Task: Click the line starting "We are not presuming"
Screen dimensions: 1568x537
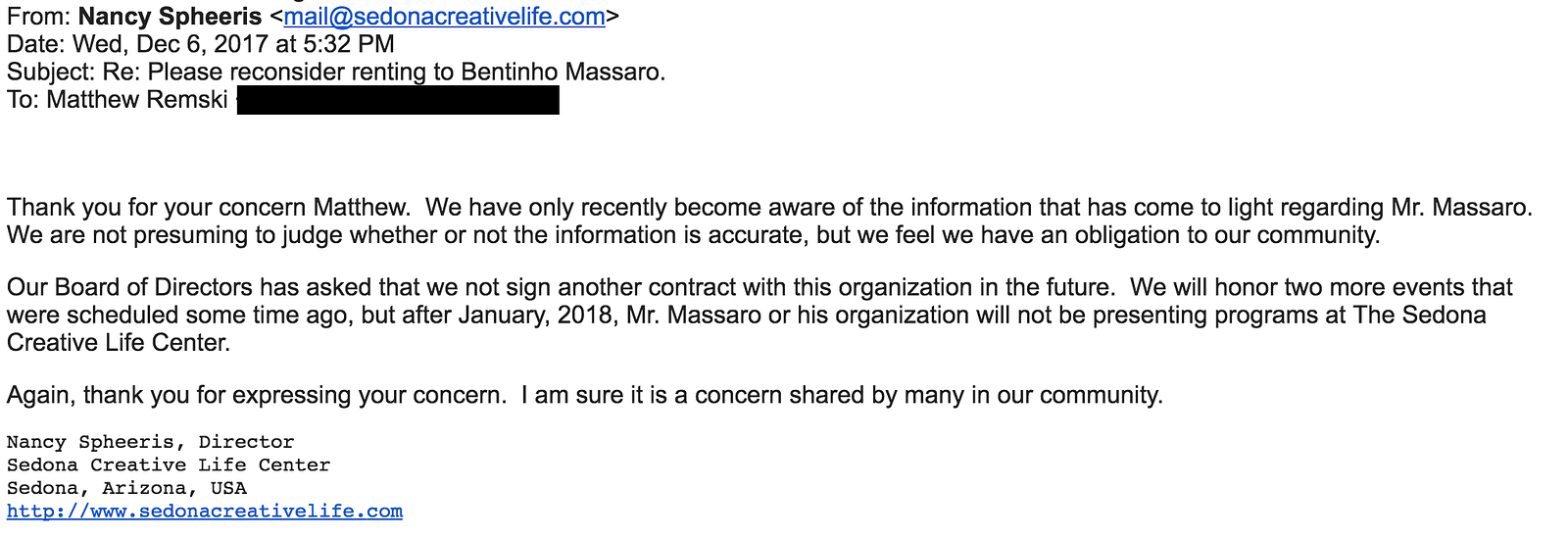Action: [x=692, y=235]
